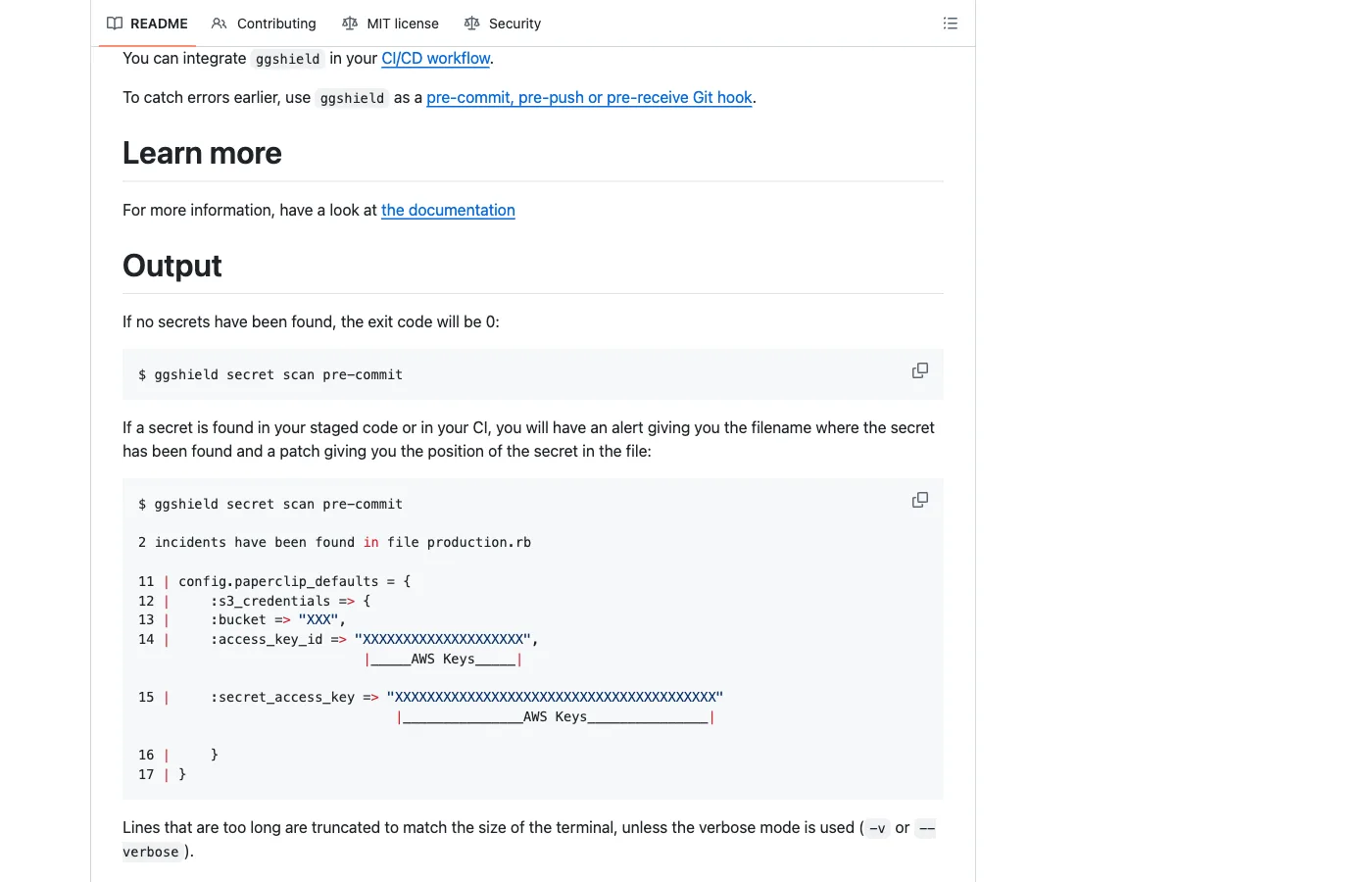Open the documentation link

pos(448,210)
